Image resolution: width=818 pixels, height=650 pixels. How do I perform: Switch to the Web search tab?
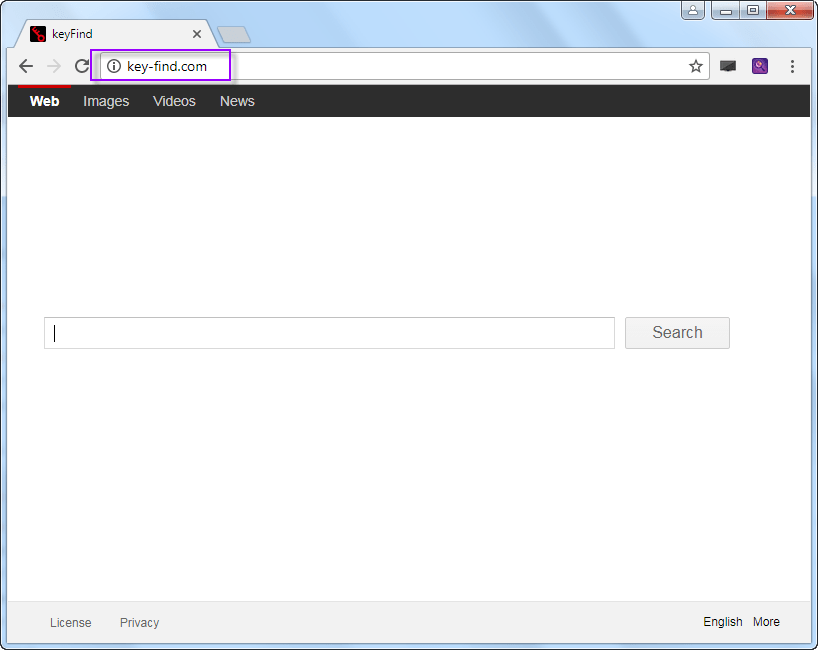[44, 101]
